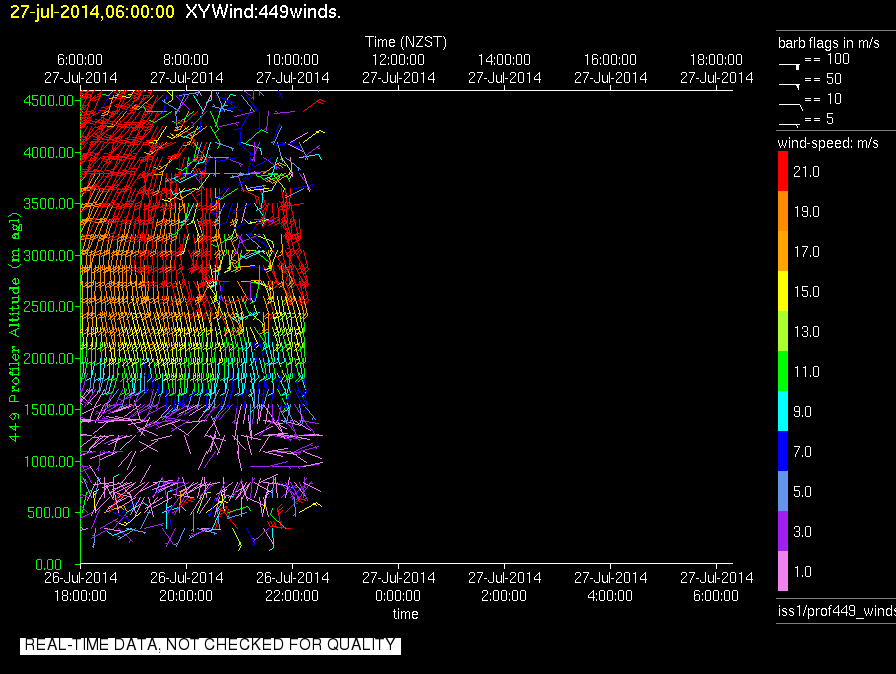Screen dimensions: 896x674
Task: Click the green 11.0 legend color
Action: (783, 372)
